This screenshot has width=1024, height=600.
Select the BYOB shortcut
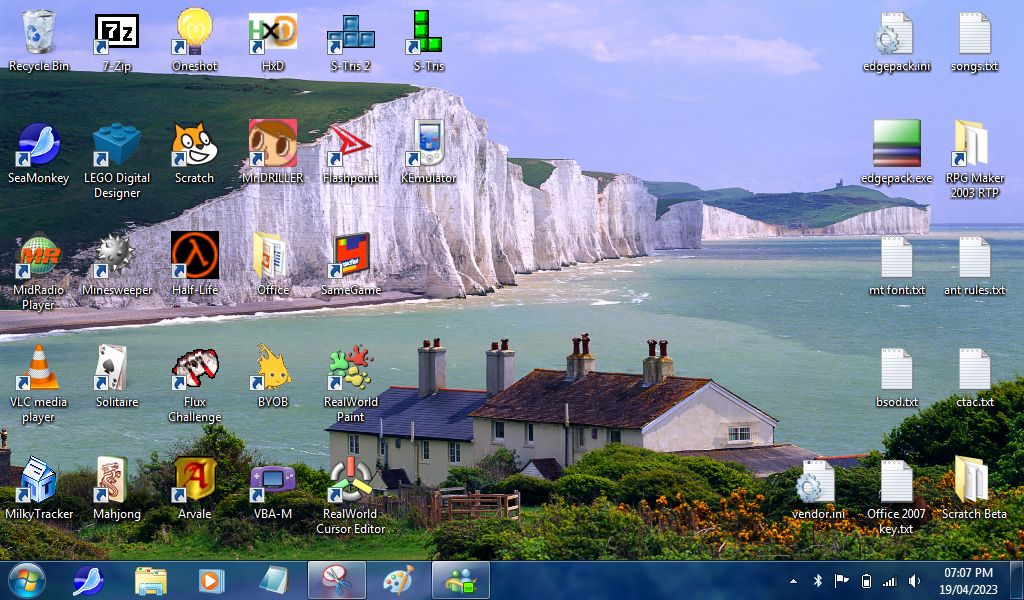click(x=272, y=368)
